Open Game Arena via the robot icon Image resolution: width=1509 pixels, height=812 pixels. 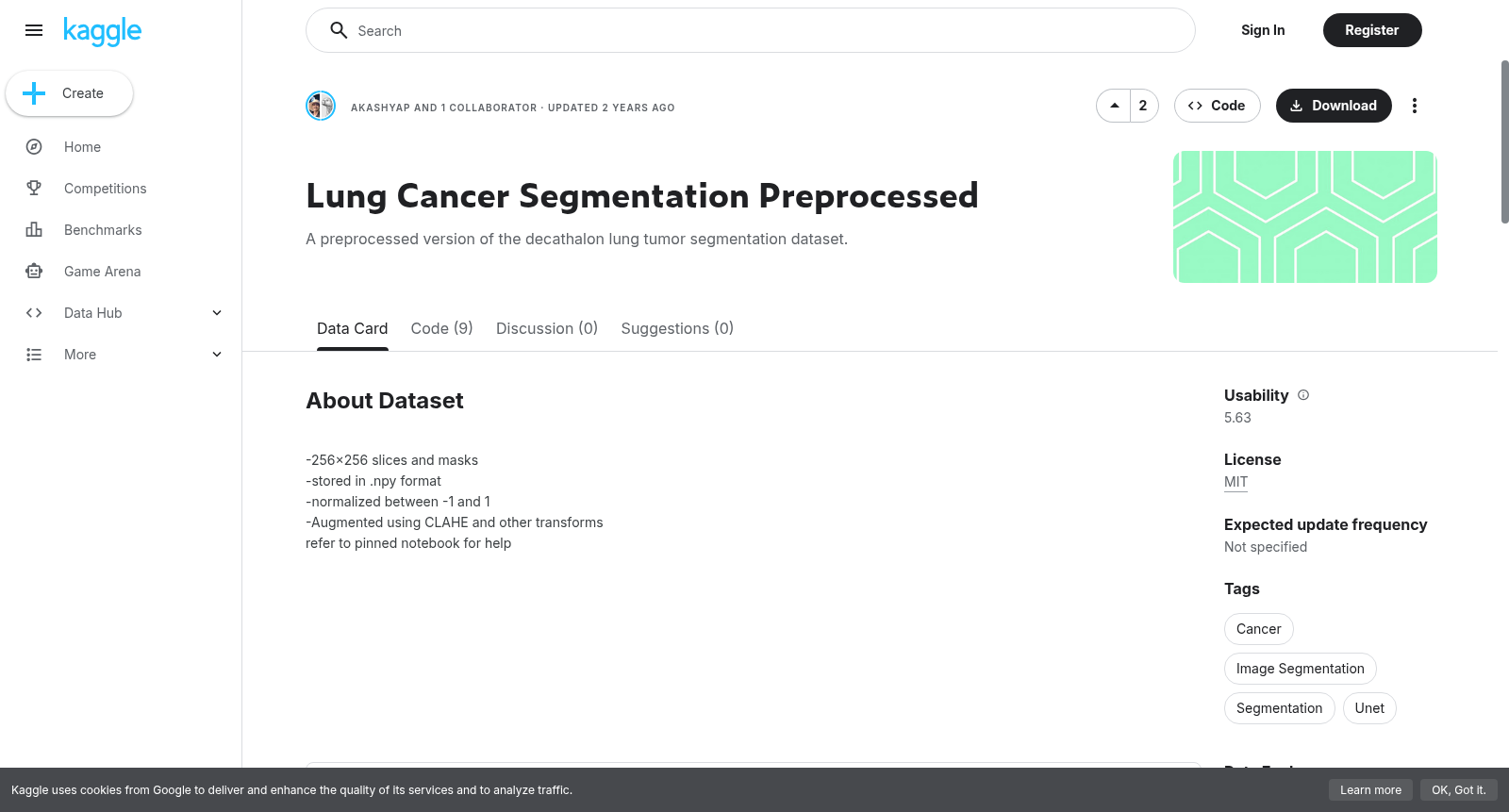pyautogui.click(x=34, y=272)
